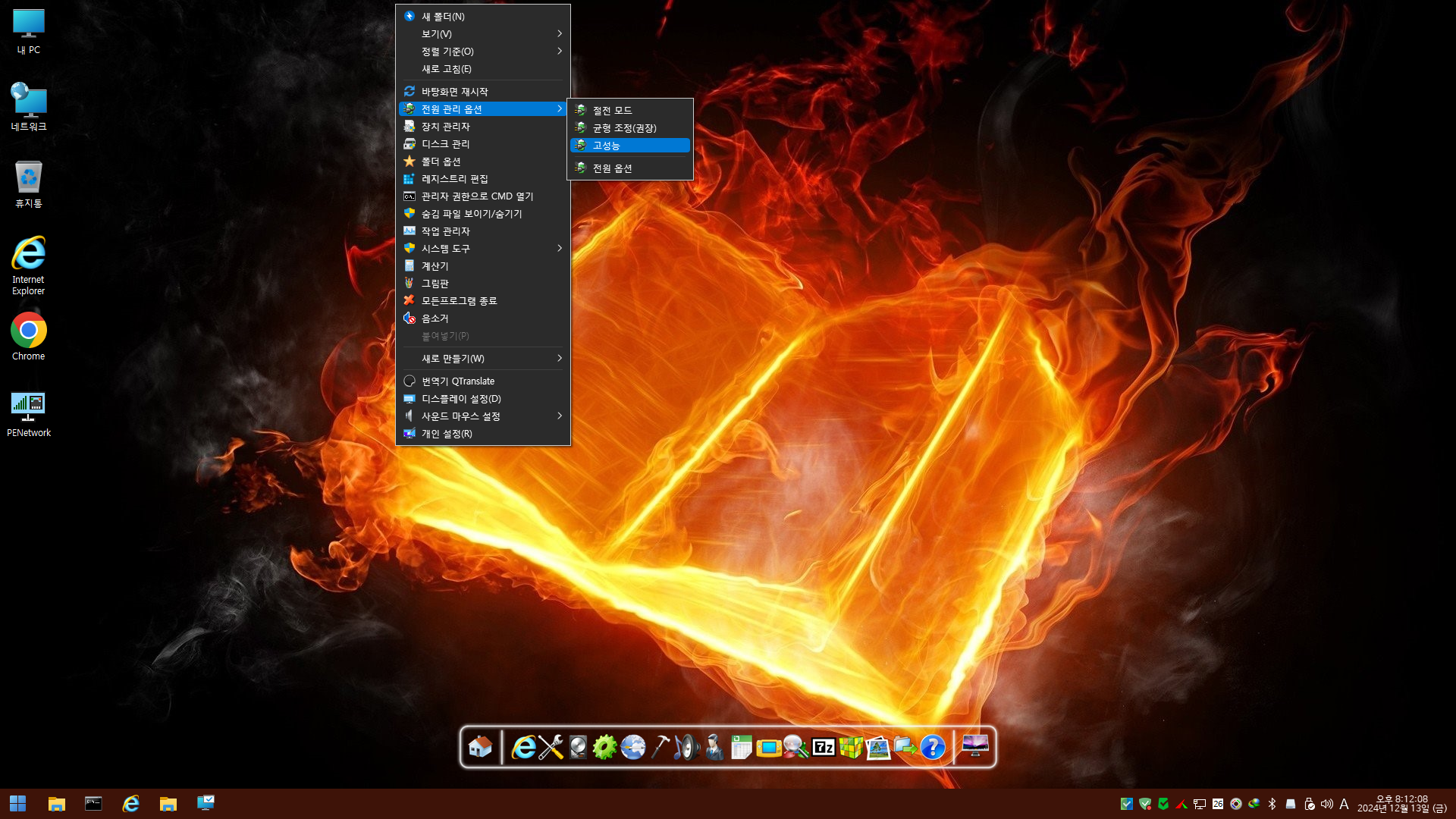Open the globe network icon in the dock
Viewport: 1456px width, 819px height.
[632, 747]
